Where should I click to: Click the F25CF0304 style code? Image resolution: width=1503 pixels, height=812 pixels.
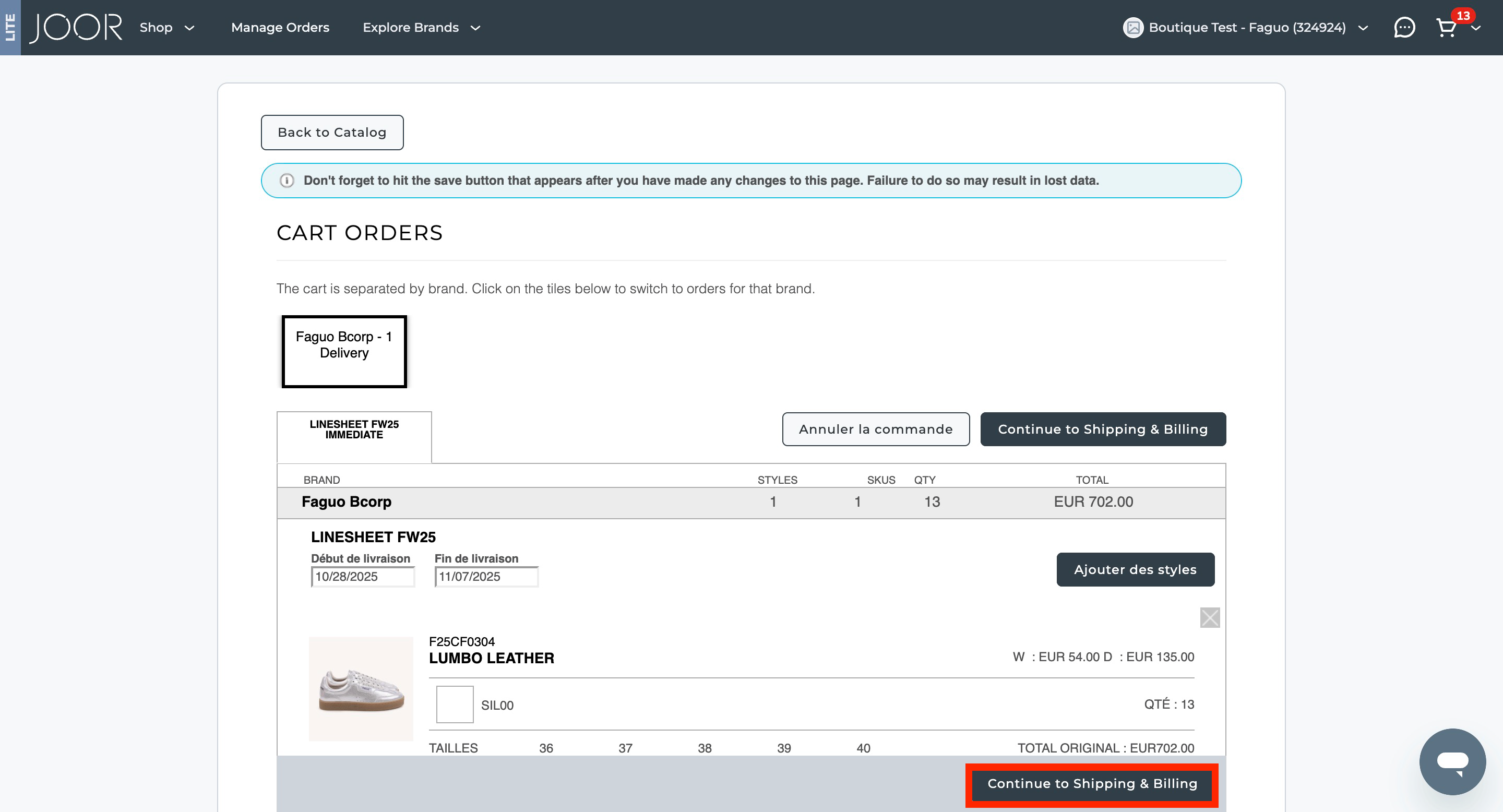click(x=462, y=642)
